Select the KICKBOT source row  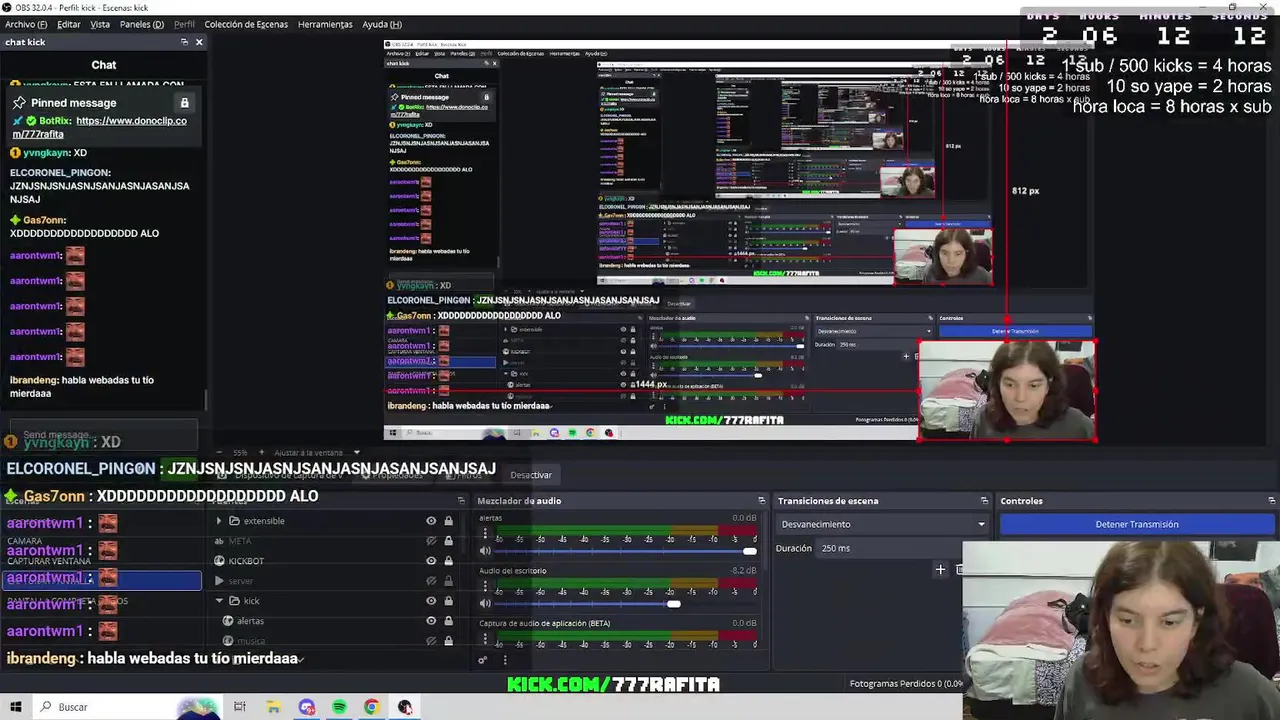point(334,561)
